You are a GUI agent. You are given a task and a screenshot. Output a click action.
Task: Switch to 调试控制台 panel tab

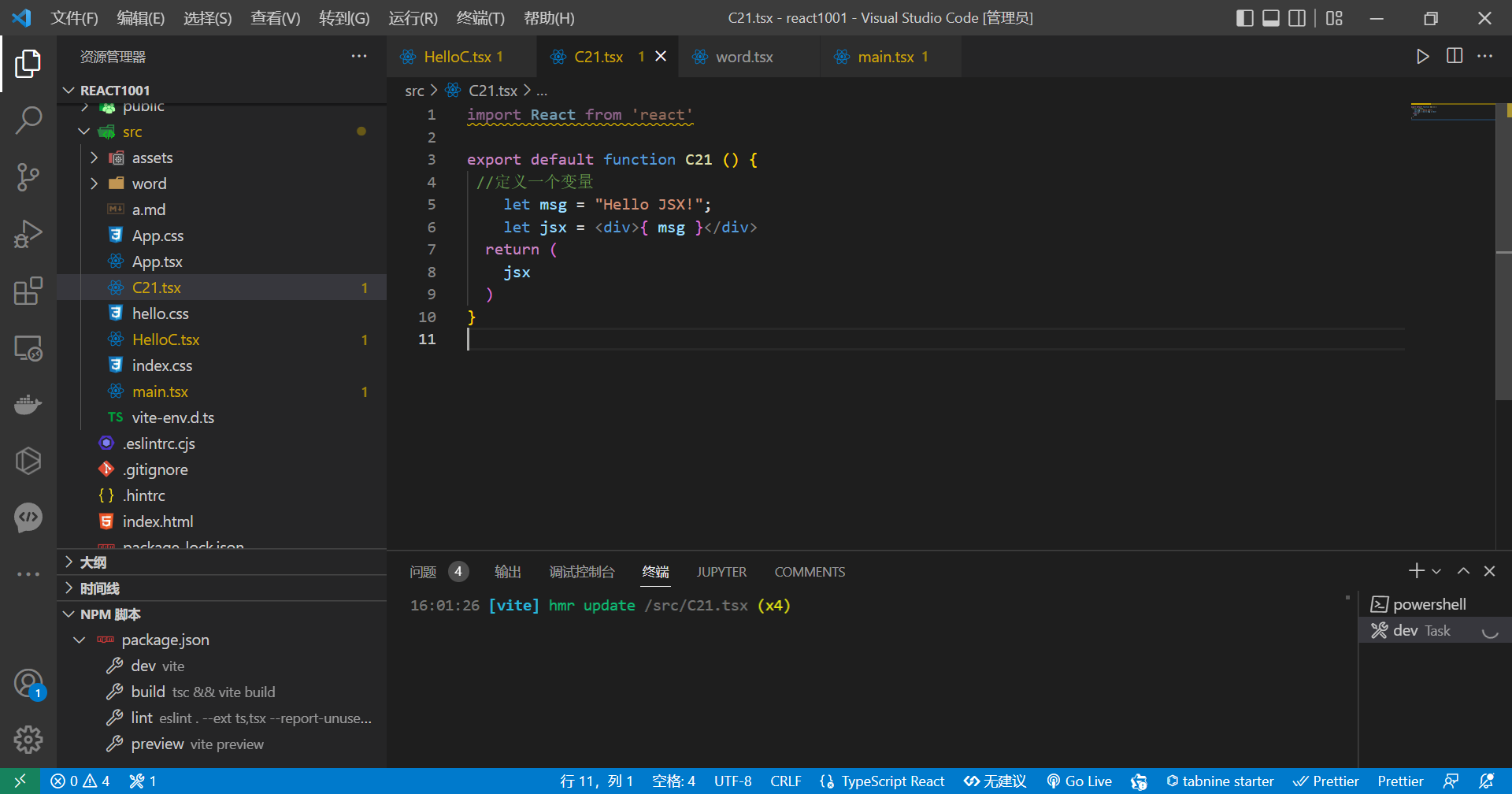click(582, 572)
